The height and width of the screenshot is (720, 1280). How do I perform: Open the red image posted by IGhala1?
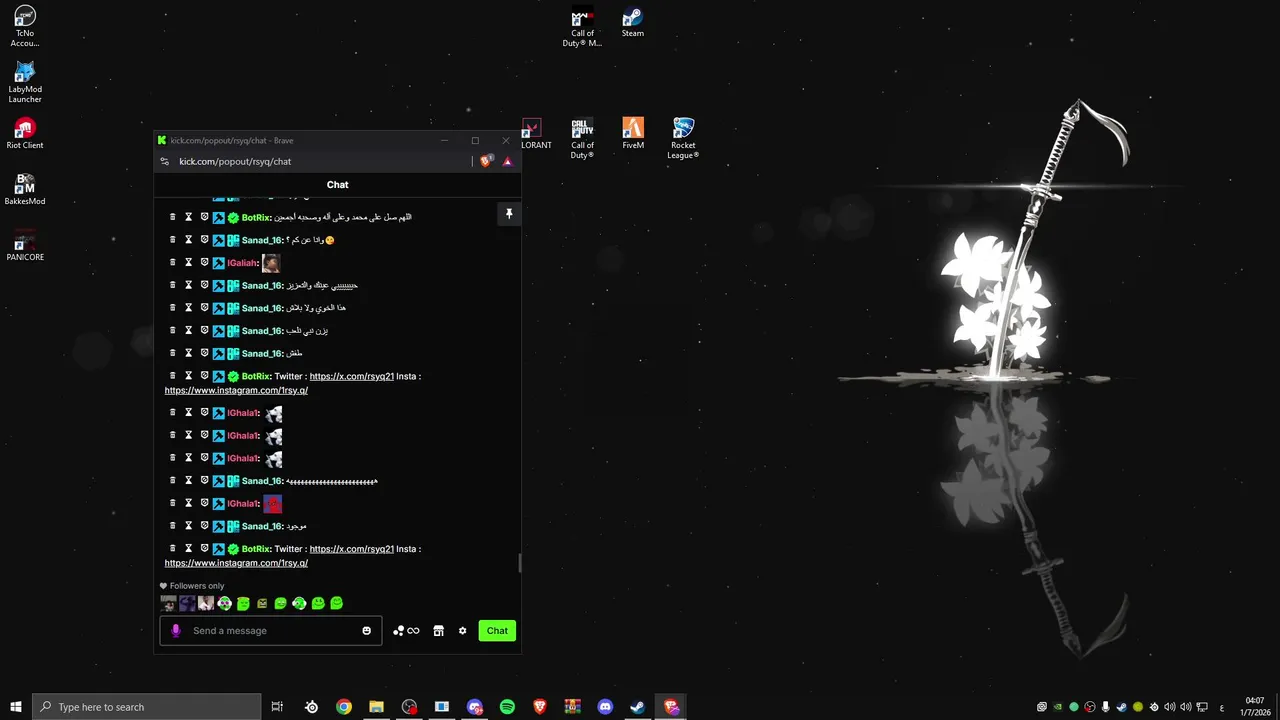[x=272, y=504]
